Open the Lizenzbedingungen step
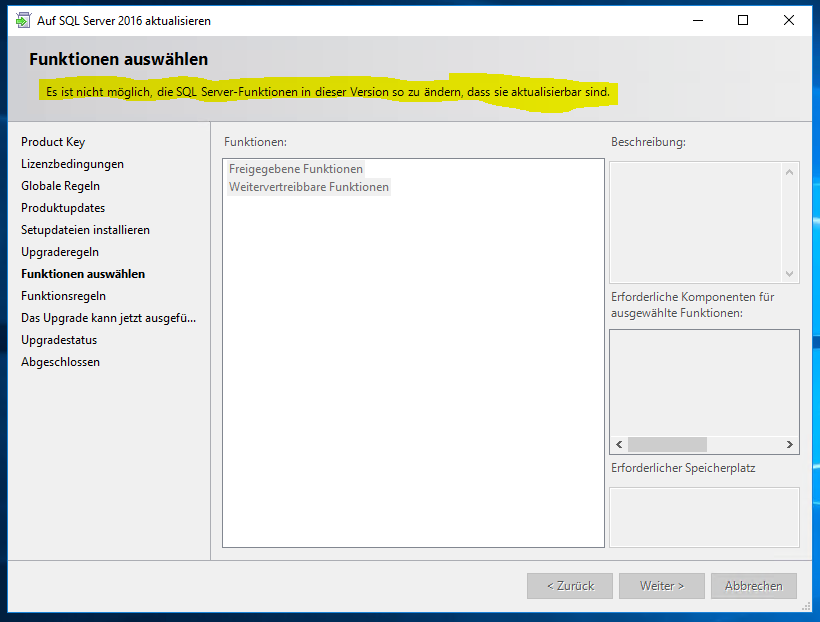Image resolution: width=820 pixels, height=622 pixels. tap(72, 164)
